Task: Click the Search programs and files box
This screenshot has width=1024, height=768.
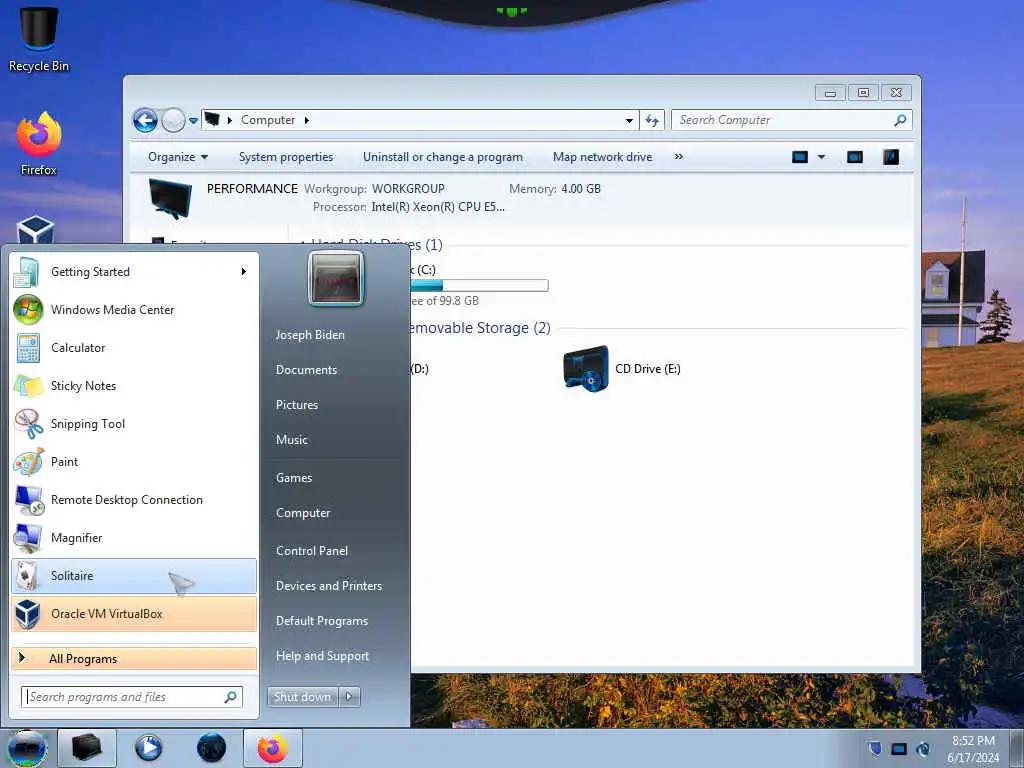Action: click(x=133, y=697)
